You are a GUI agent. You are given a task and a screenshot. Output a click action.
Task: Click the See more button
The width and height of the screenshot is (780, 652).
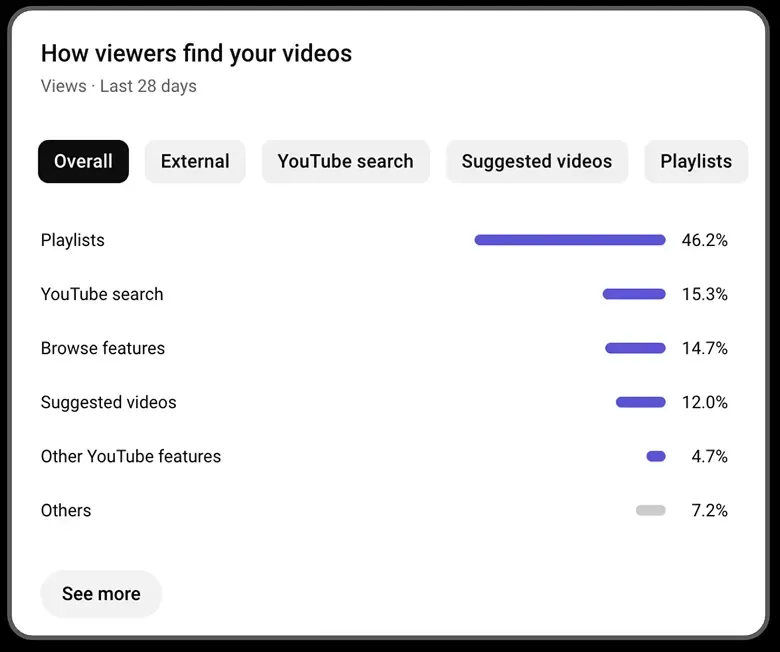[101, 594]
